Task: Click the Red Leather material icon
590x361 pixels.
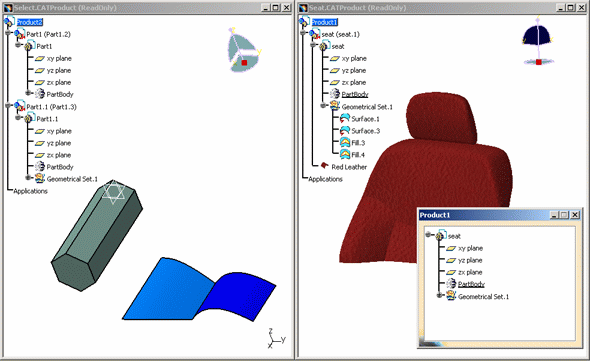Action: click(x=324, y=166)
